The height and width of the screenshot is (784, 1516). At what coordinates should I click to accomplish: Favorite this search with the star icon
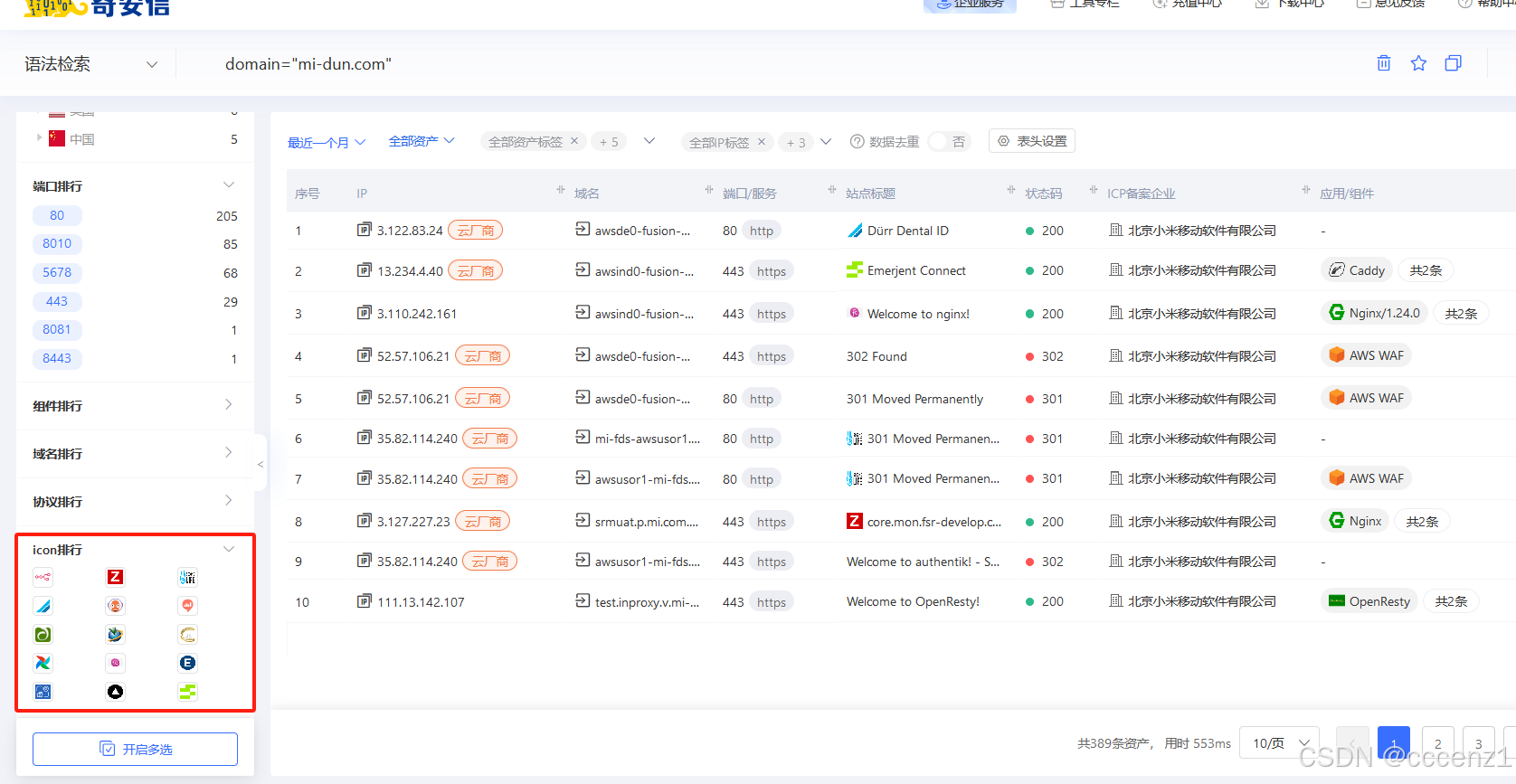coord(1418,63)
